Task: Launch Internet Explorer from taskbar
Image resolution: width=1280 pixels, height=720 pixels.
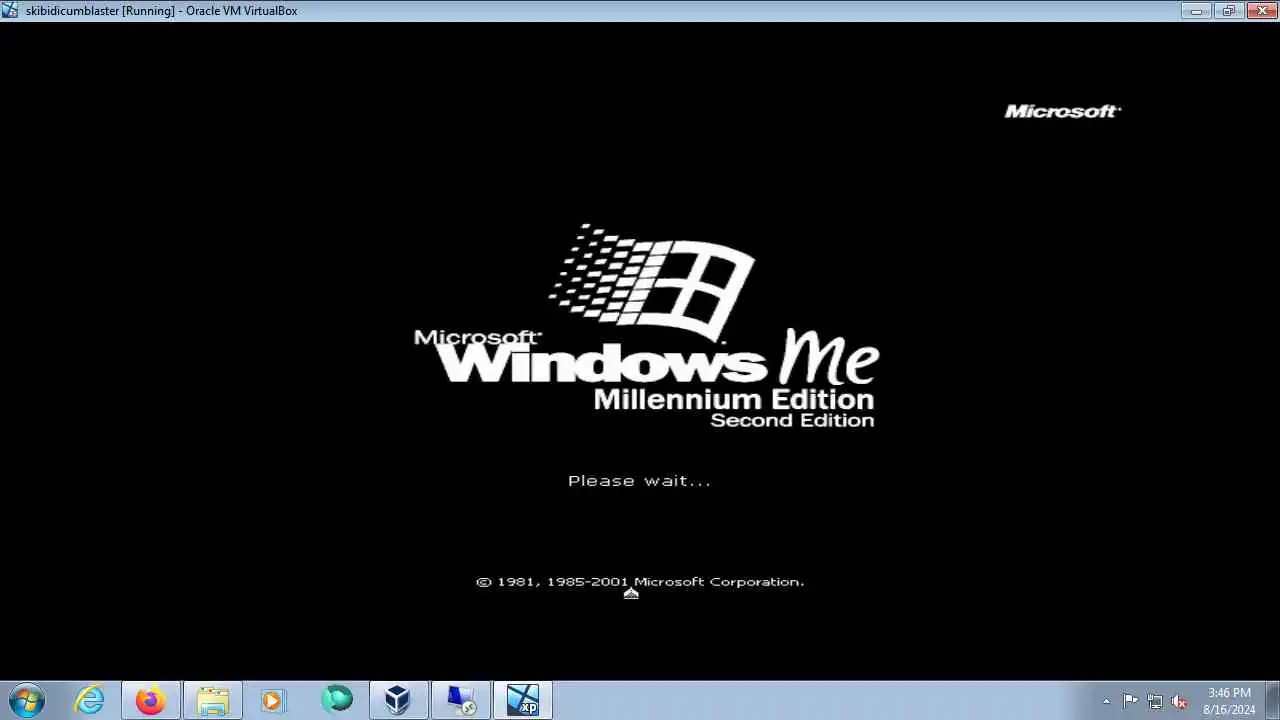Action: point(90,700)
